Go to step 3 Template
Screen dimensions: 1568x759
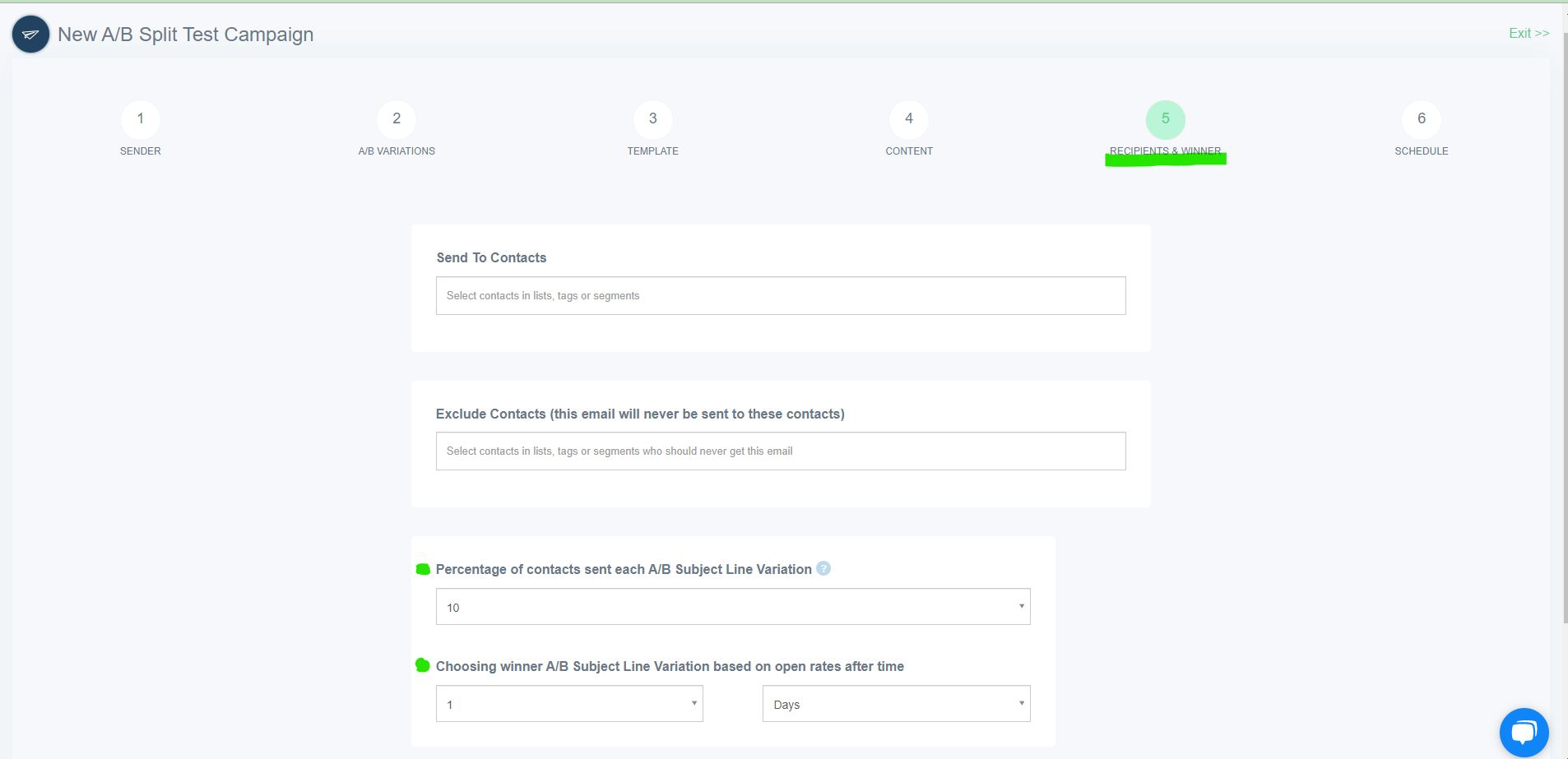[x=653, y=120]
